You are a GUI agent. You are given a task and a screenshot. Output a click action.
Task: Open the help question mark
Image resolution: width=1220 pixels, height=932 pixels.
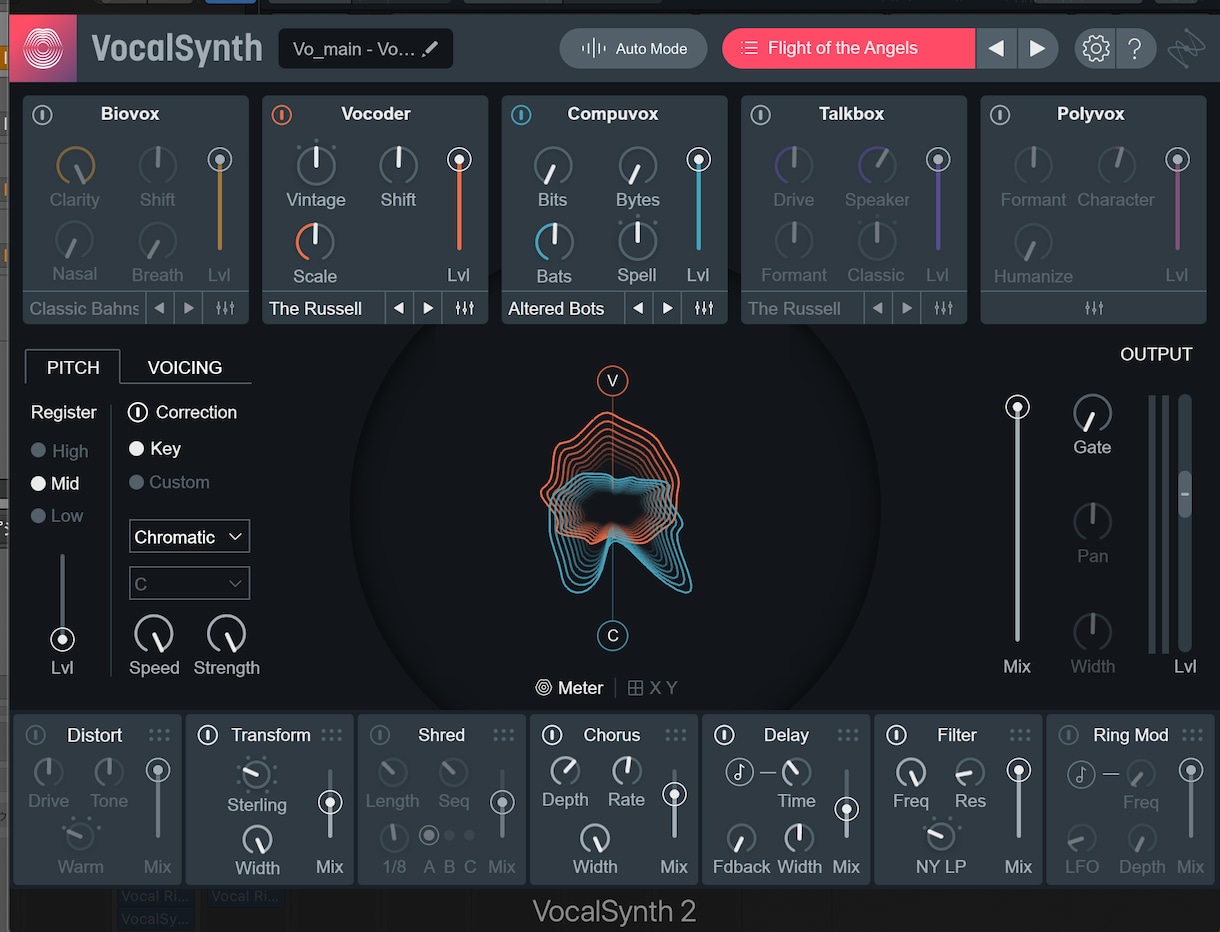coord(1135,48)
